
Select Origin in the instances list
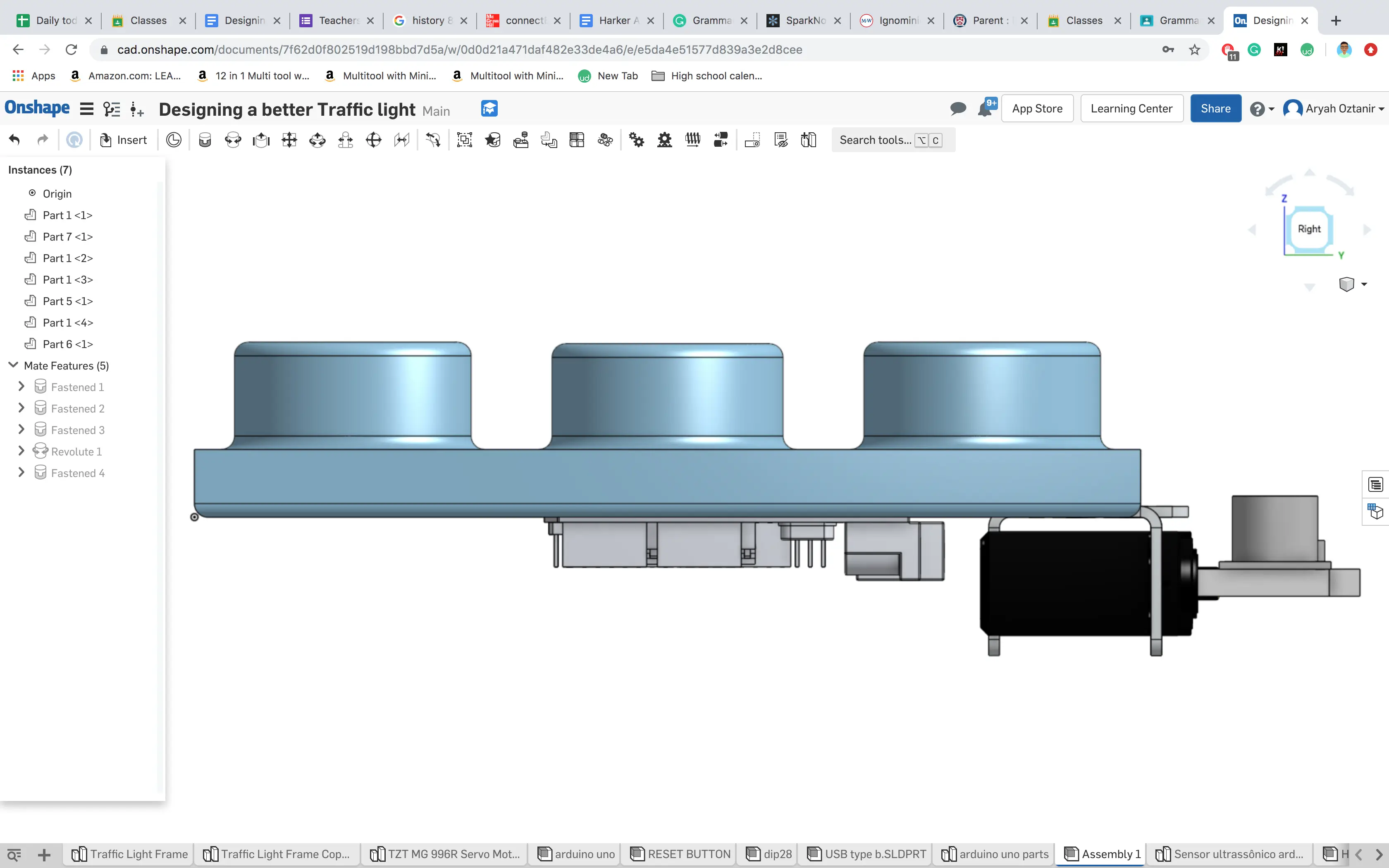click(x=57, y=193)
